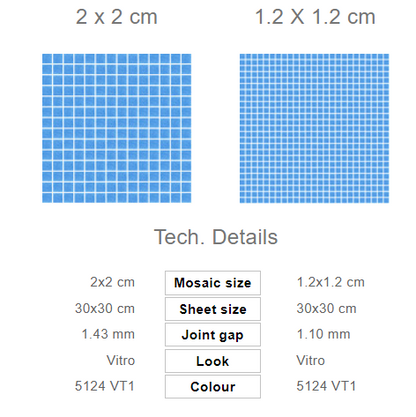
Task: Click the '2 x 2 cm' heading
Action: point(116,17)
